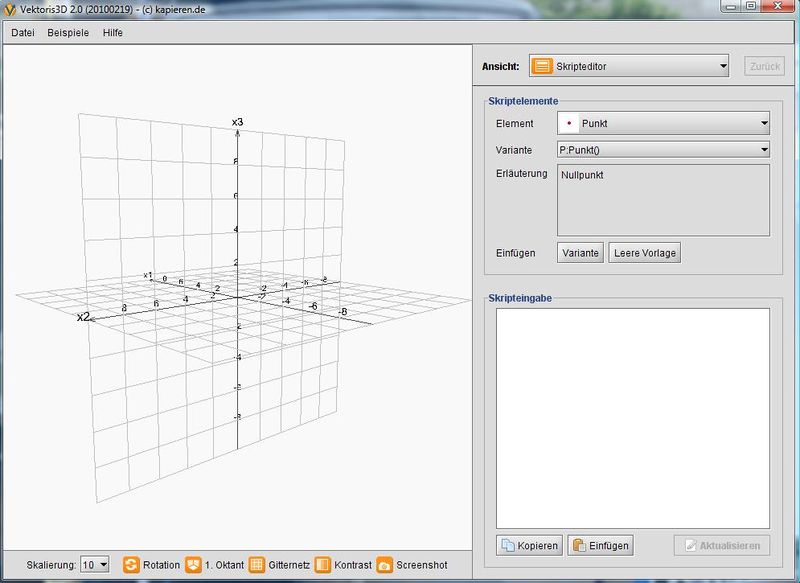The height and width of the screenshot is (583, 800).
Task: Open the Hilfe menu
Action: coord(113,32)
